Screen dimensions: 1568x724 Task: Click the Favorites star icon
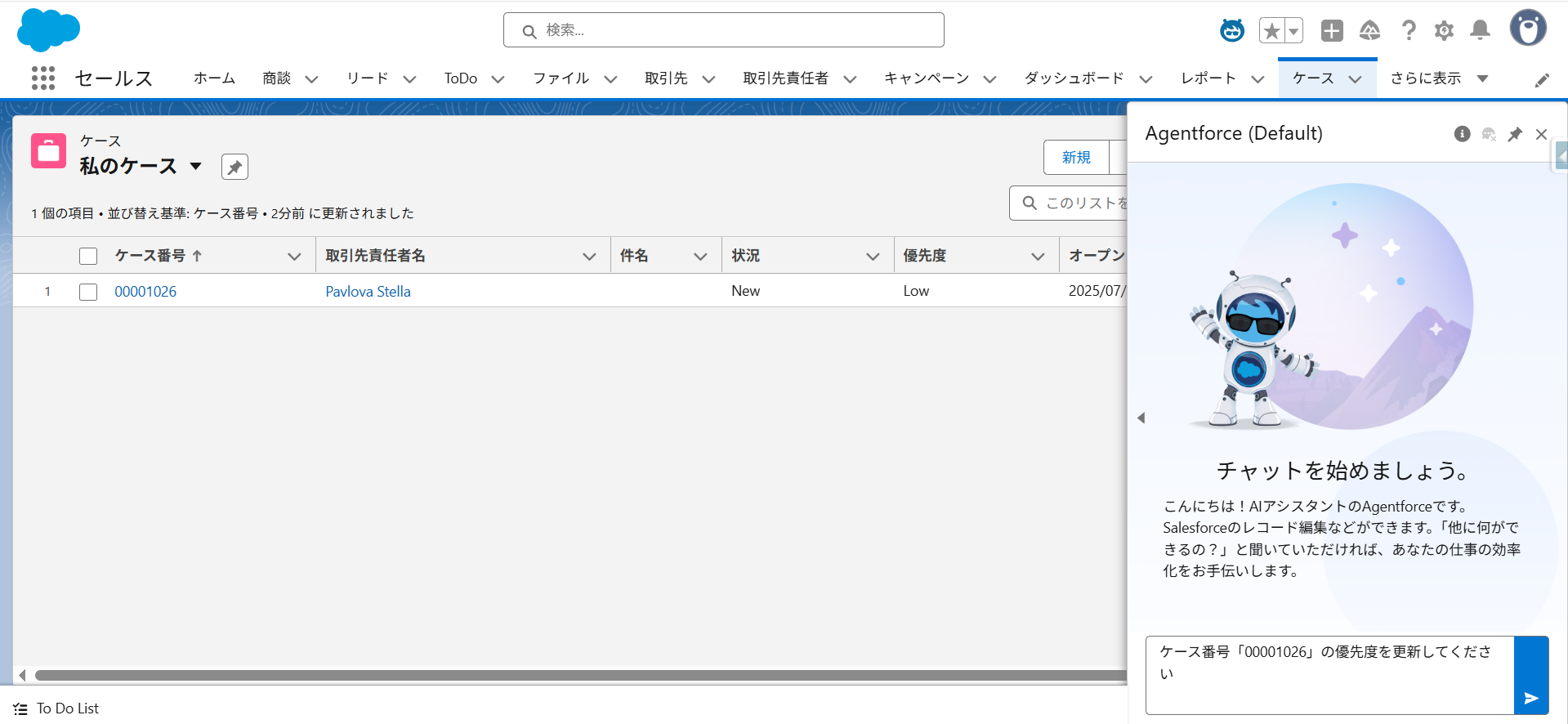pyautogui.click(x=1271, y=31)
